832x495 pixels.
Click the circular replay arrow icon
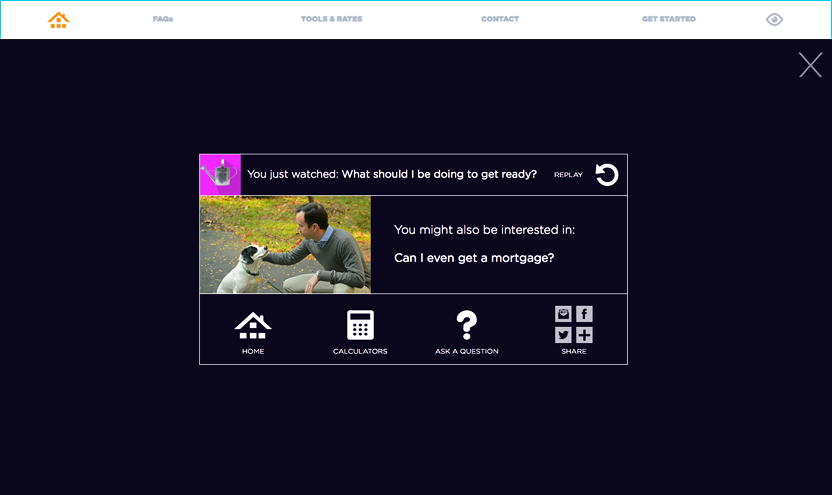[x=606, y=175]
